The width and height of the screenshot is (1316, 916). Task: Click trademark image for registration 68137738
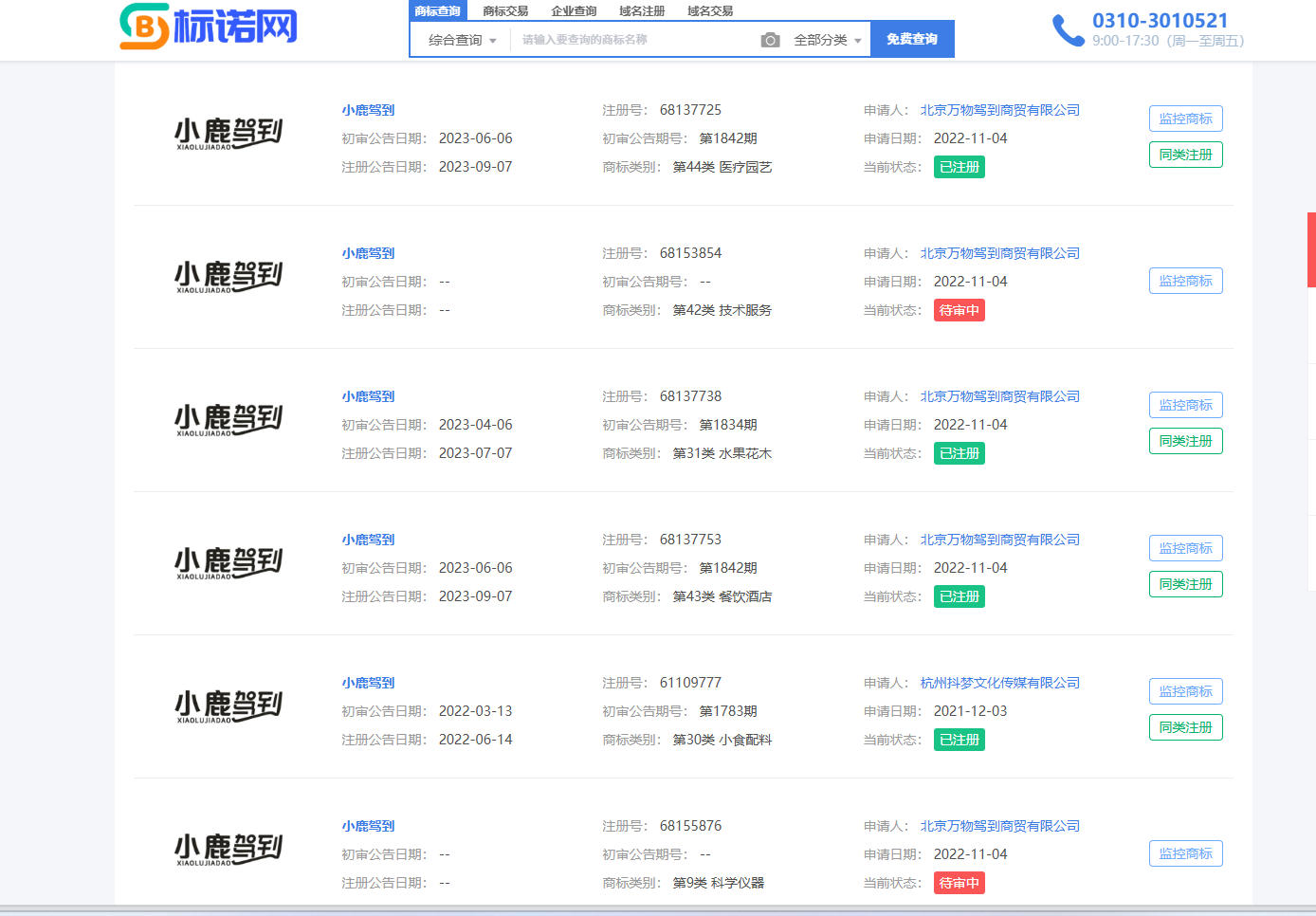coord(228,420)
